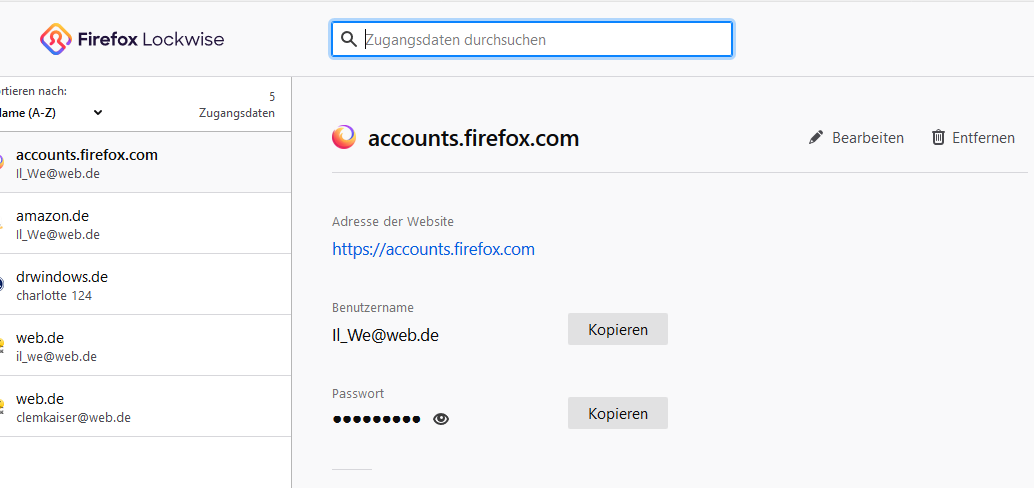This screenshot has height=488, width=1034.
Task: Focus the Zugangsdaten durchsuchen search field
Action: [545, 39]
